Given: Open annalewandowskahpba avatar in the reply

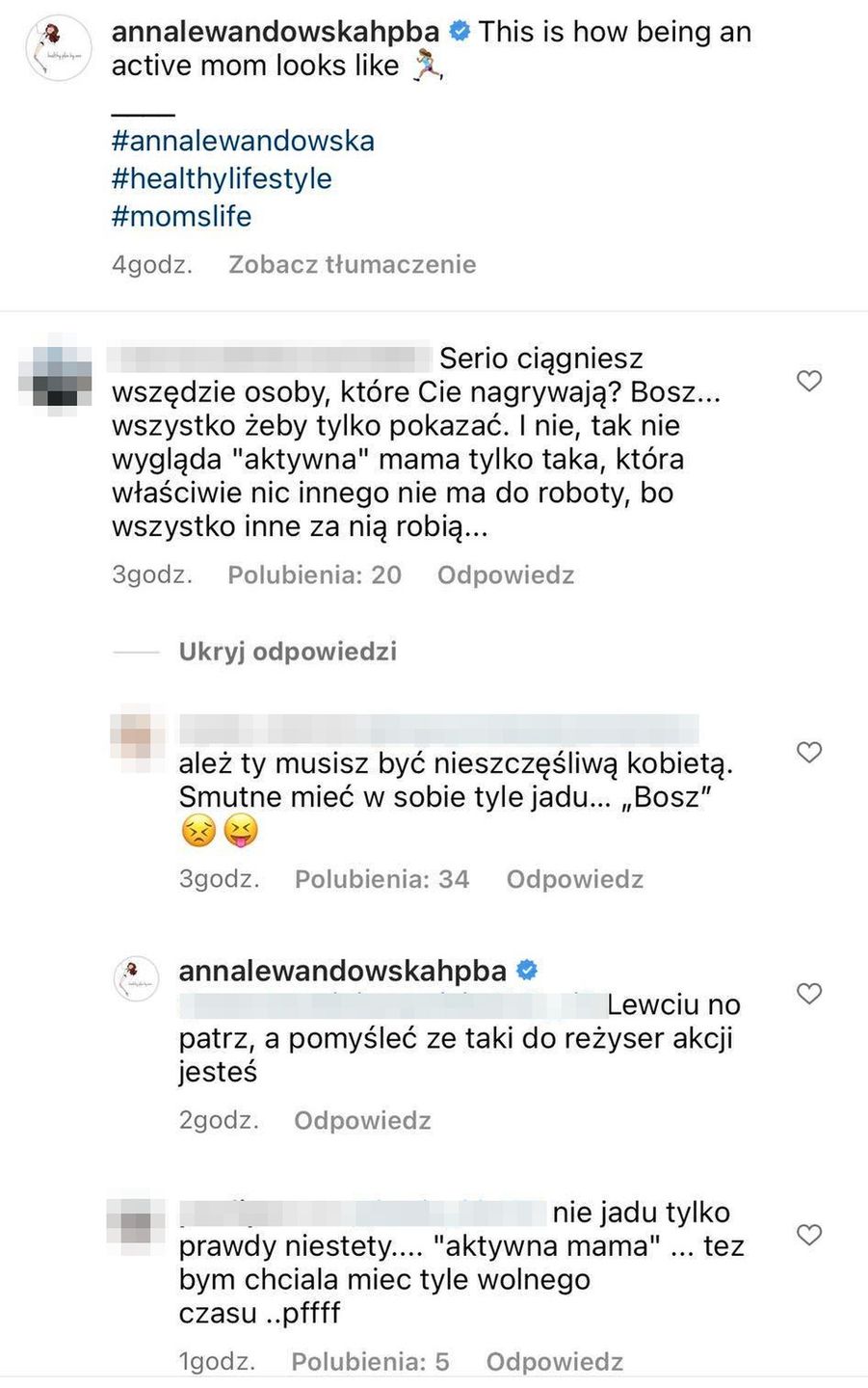Looking at the screenshot, I should 137,979.
